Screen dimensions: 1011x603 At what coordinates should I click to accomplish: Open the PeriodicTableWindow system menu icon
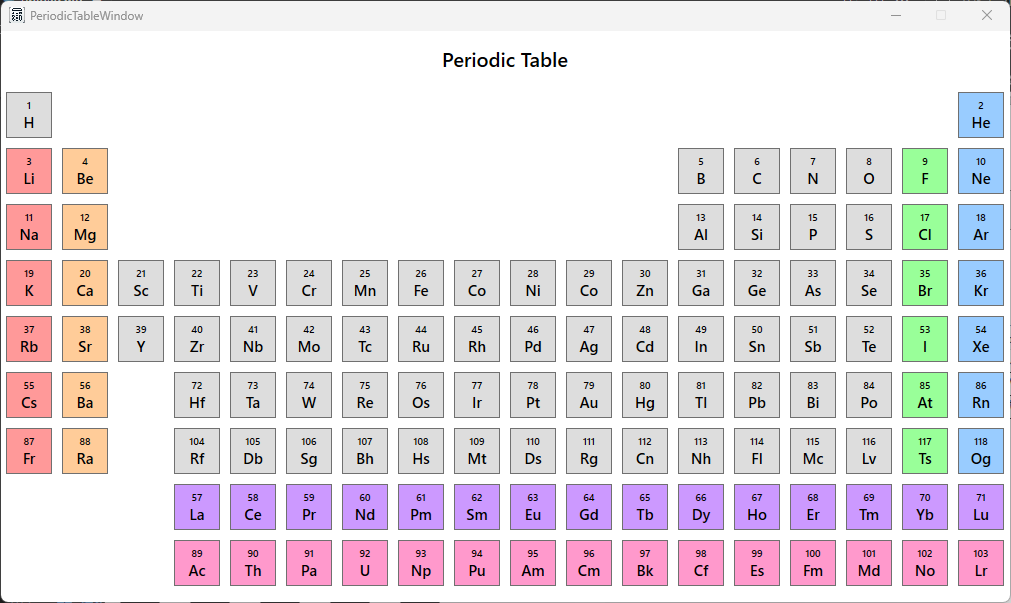[16, 15]
